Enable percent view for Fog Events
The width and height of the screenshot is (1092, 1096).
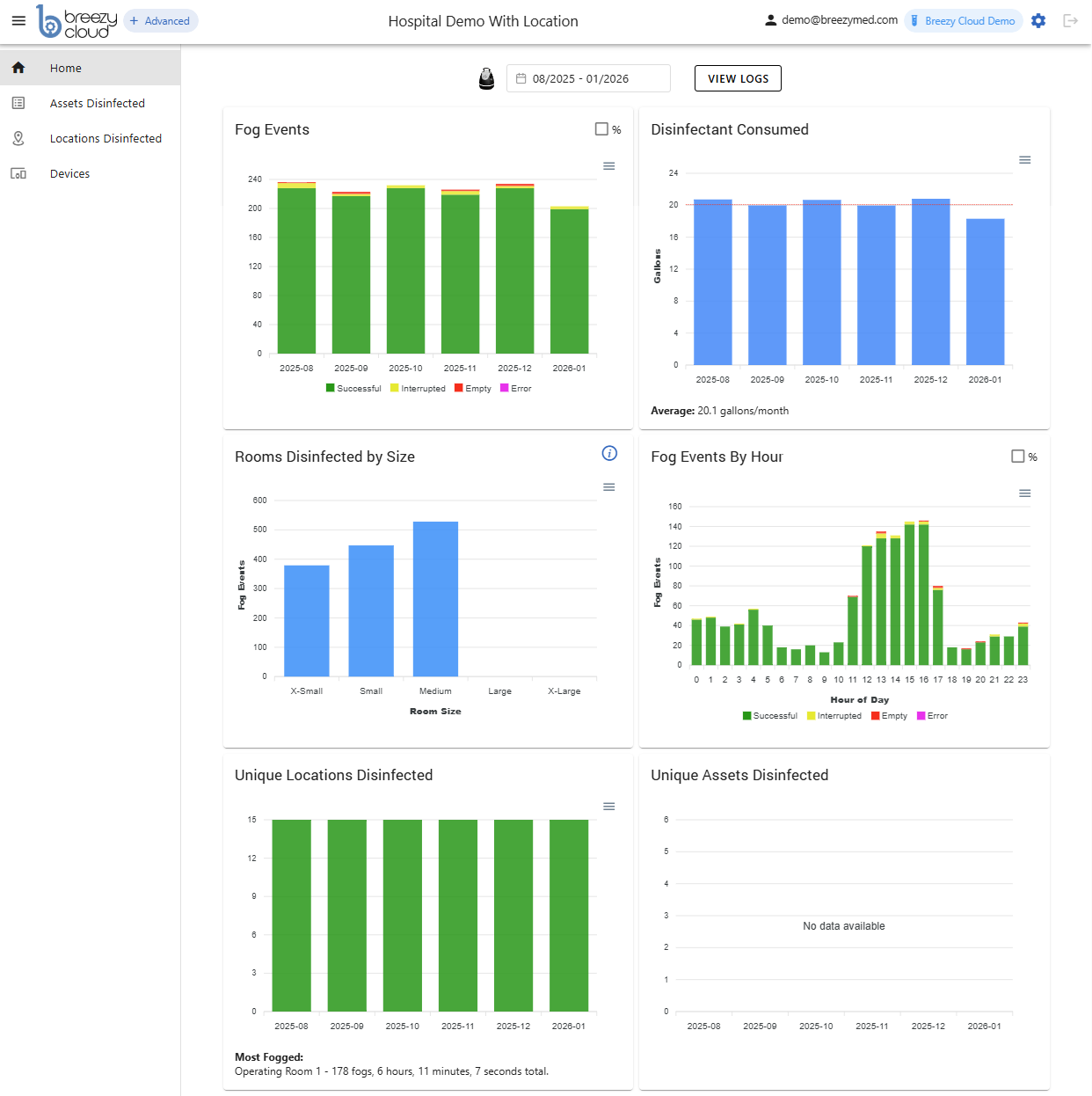click(x=601, y=129)
